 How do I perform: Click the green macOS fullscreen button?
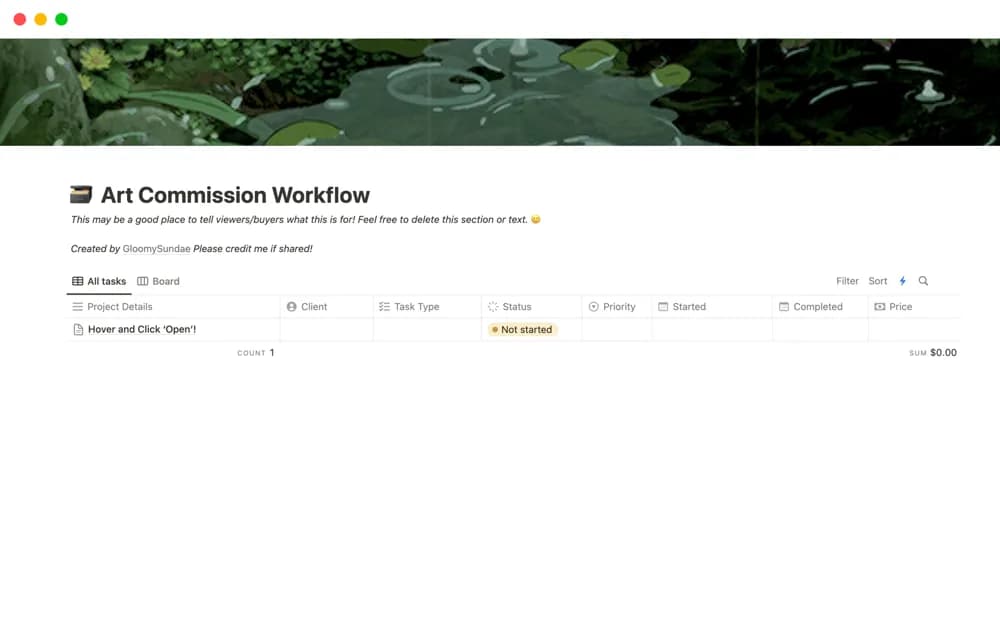click(61, 19)
